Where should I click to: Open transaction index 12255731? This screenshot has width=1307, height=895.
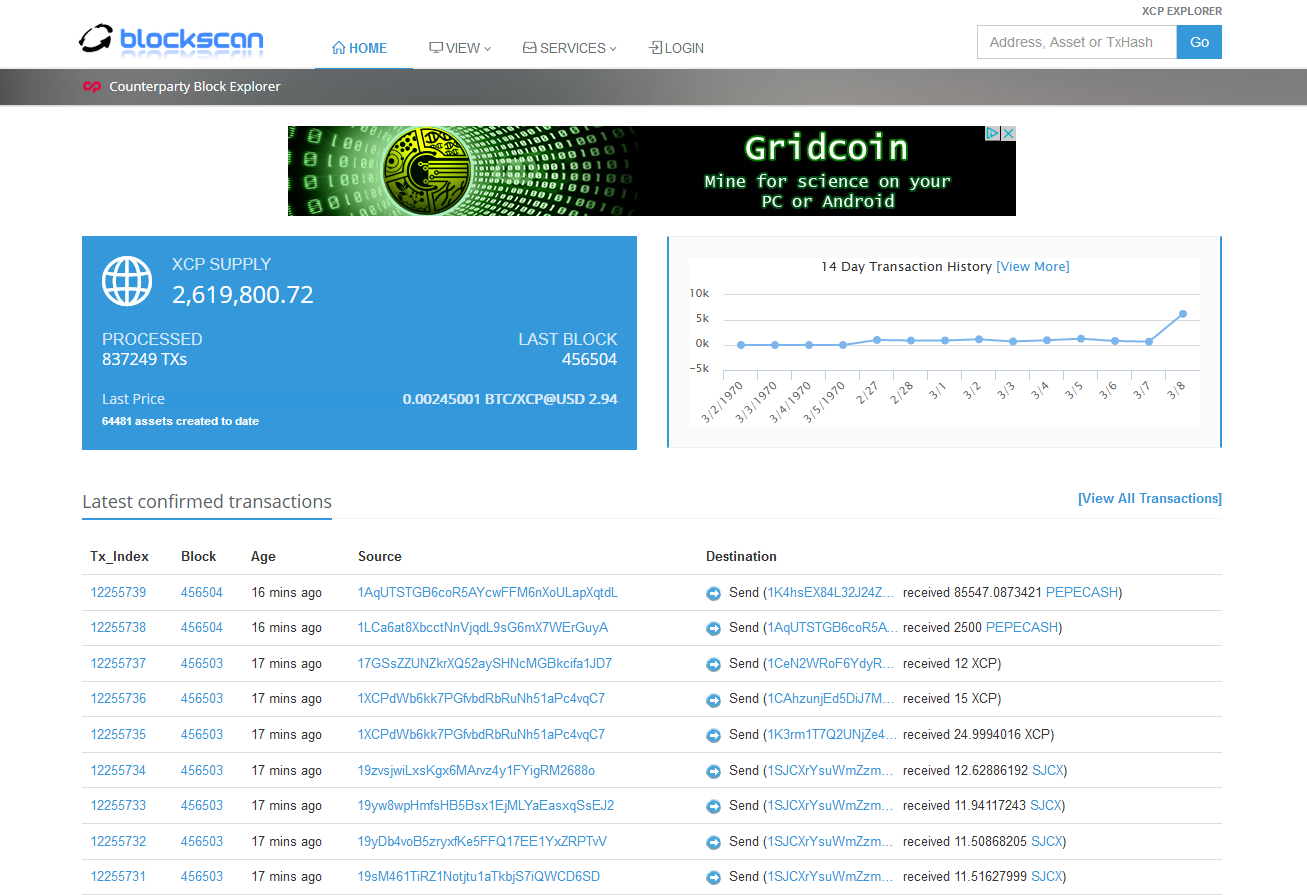point(118,876)
